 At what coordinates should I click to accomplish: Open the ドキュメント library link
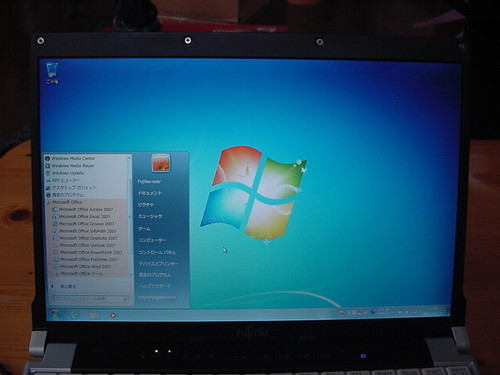(150, 193)
